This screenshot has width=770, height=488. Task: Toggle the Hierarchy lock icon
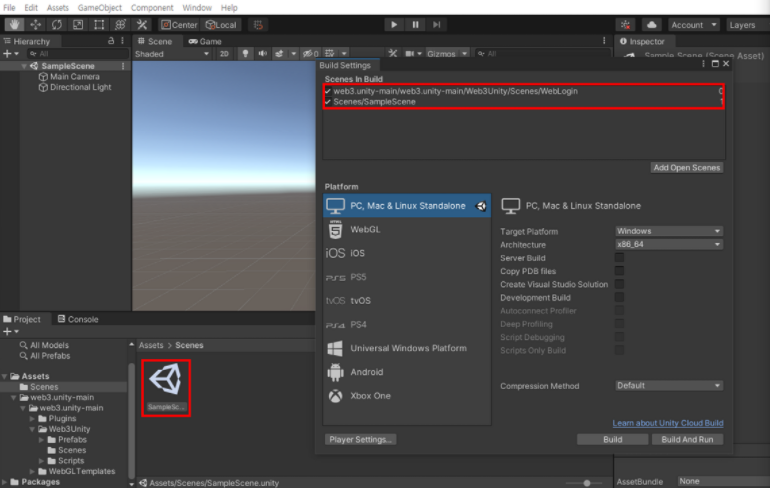[x=111, y=41]
